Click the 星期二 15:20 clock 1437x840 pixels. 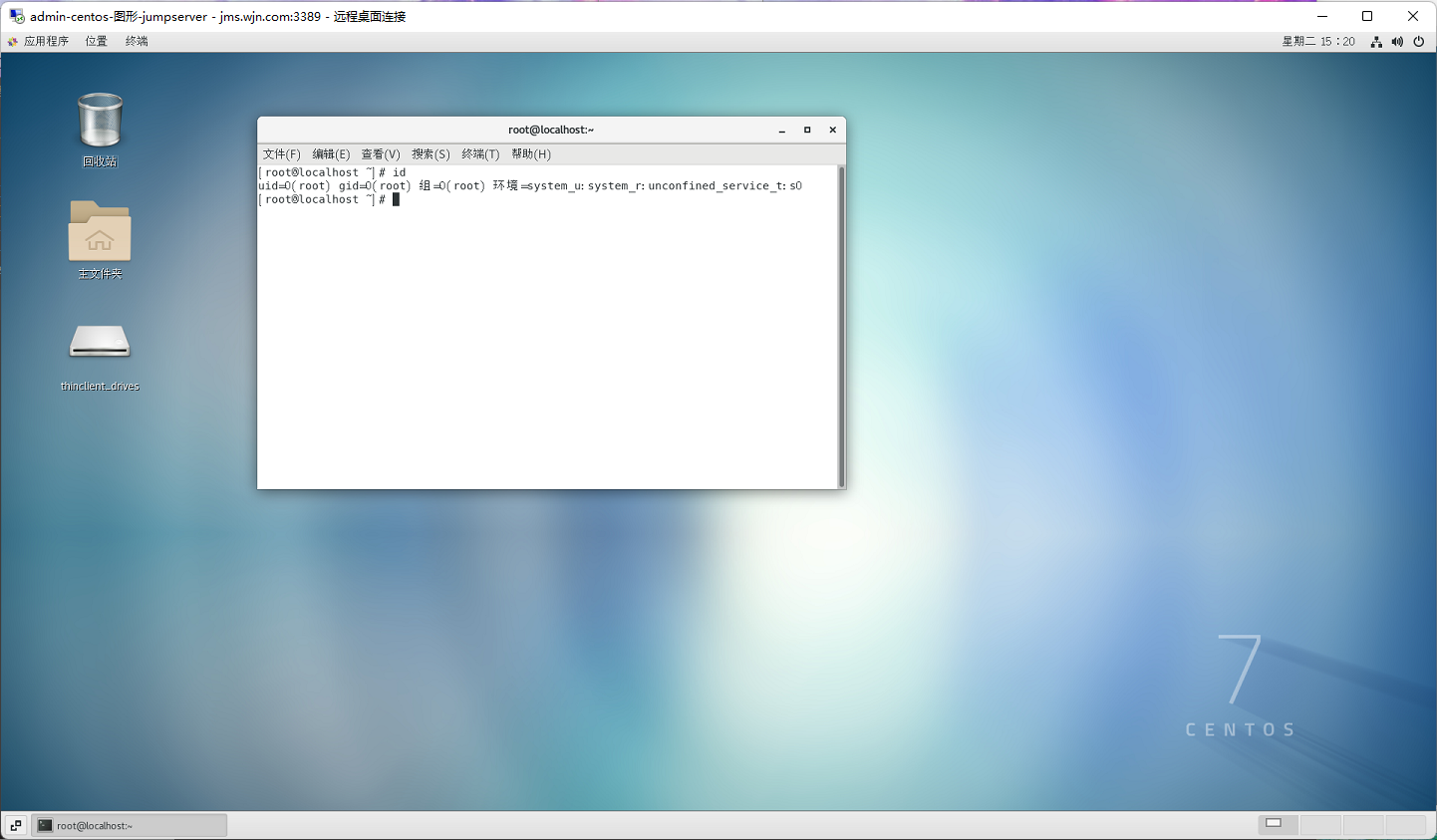tap(1318, 42)
